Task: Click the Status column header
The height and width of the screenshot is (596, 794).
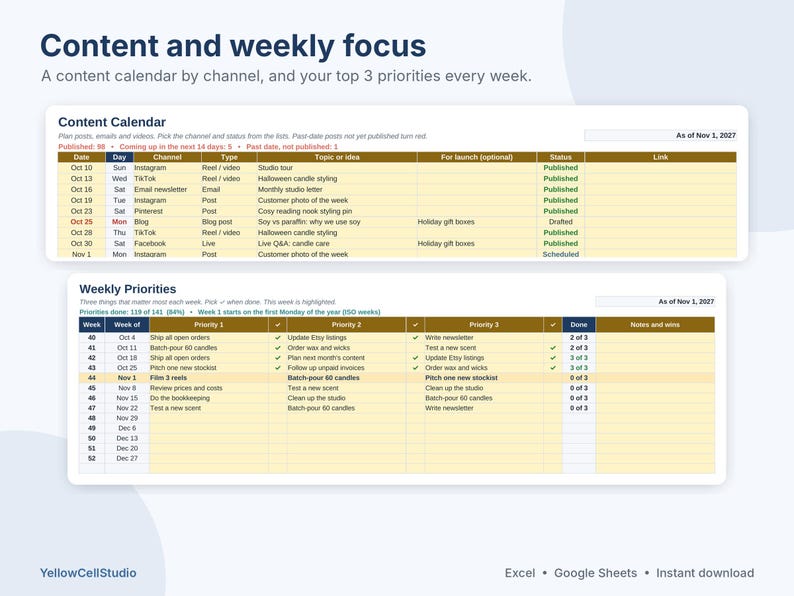Action: 561,157
